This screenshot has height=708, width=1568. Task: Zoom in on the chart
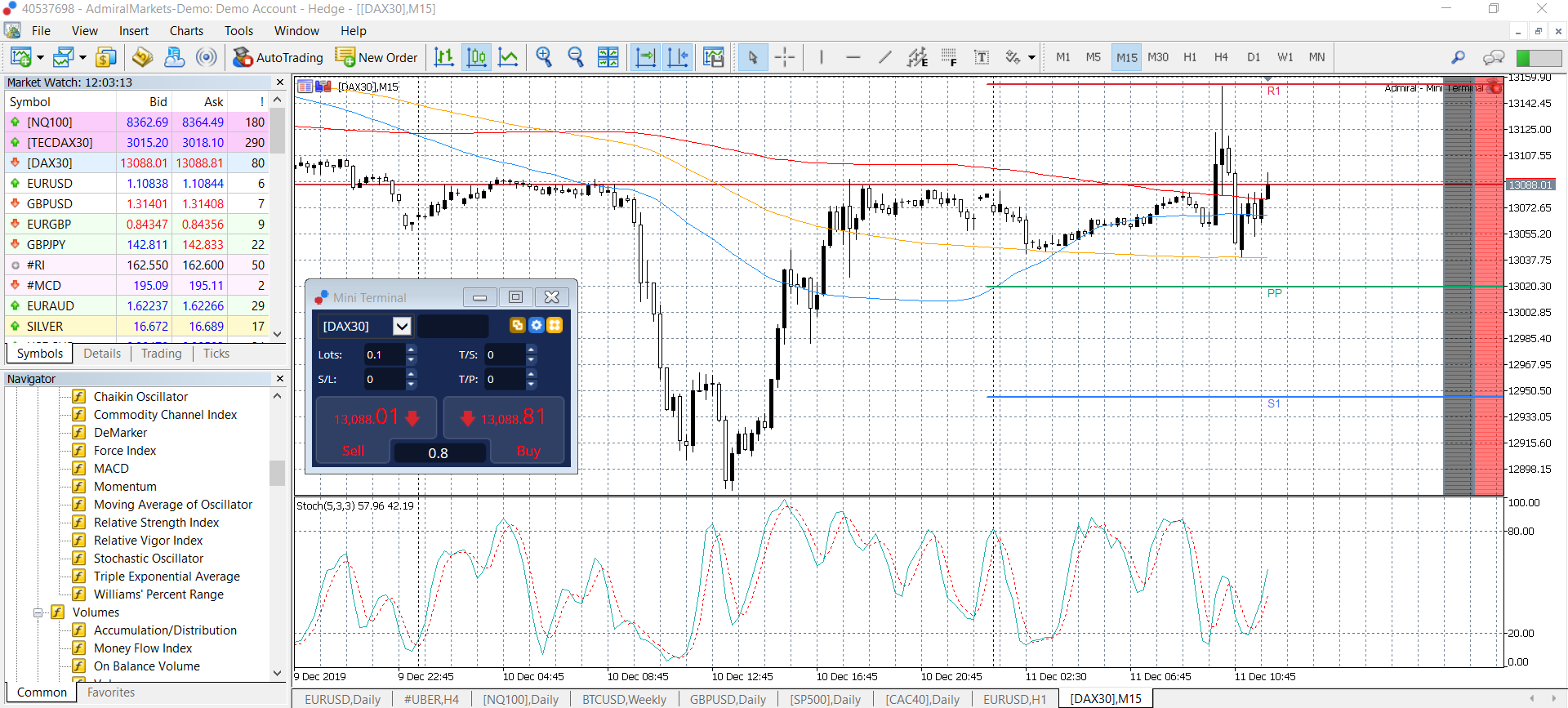click(544, 57)
